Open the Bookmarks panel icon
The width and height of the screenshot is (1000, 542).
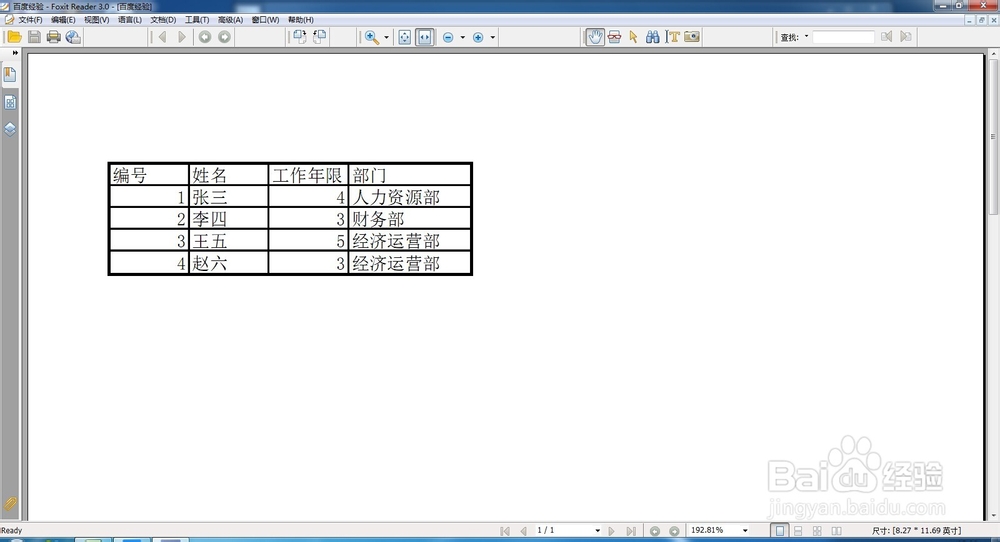[10, 75]
